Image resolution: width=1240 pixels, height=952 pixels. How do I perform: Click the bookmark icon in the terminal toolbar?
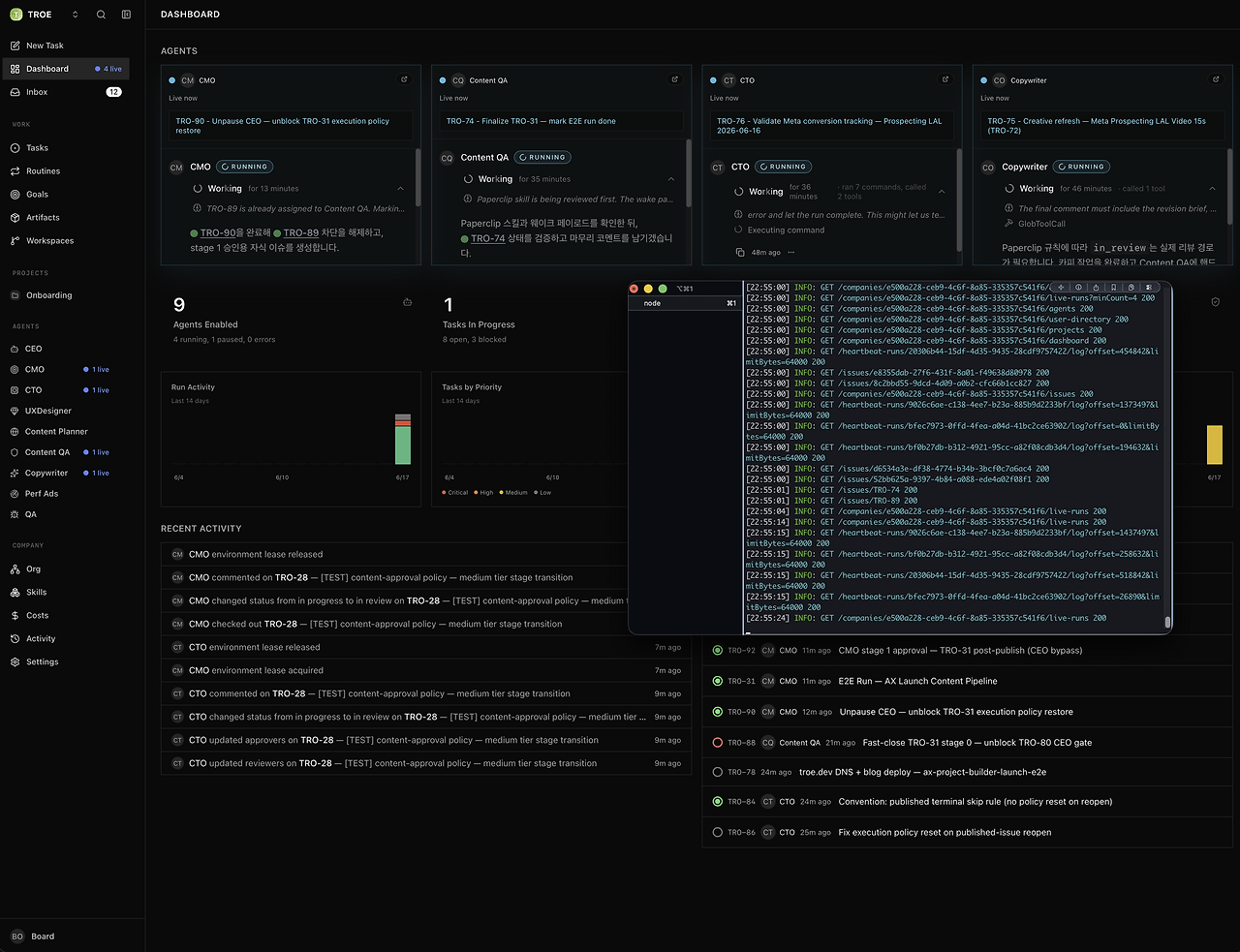pos(1114,288)
